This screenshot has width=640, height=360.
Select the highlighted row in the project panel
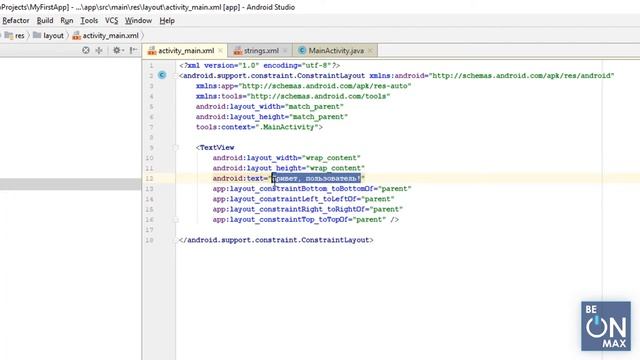[70, 184]
